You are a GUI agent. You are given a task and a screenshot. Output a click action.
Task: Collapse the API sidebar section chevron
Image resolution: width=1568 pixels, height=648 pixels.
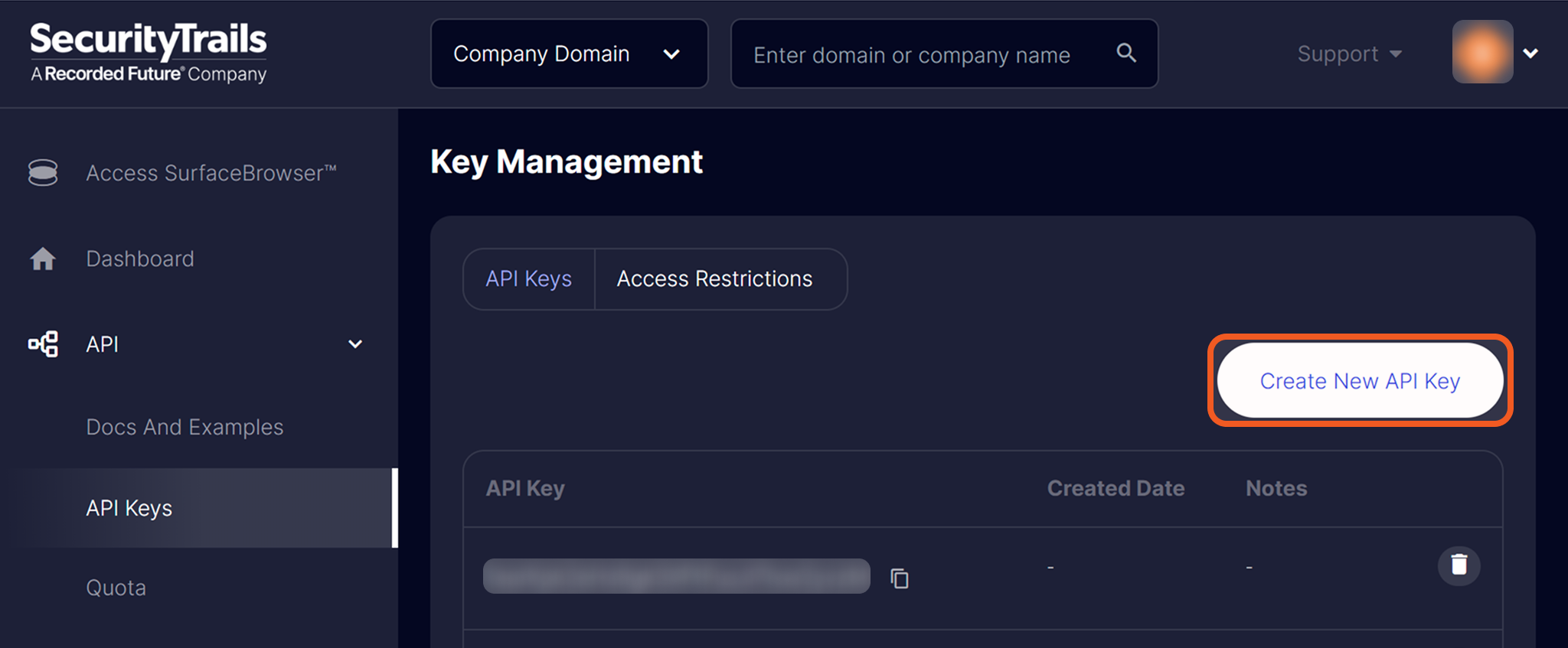coord(355,344)
